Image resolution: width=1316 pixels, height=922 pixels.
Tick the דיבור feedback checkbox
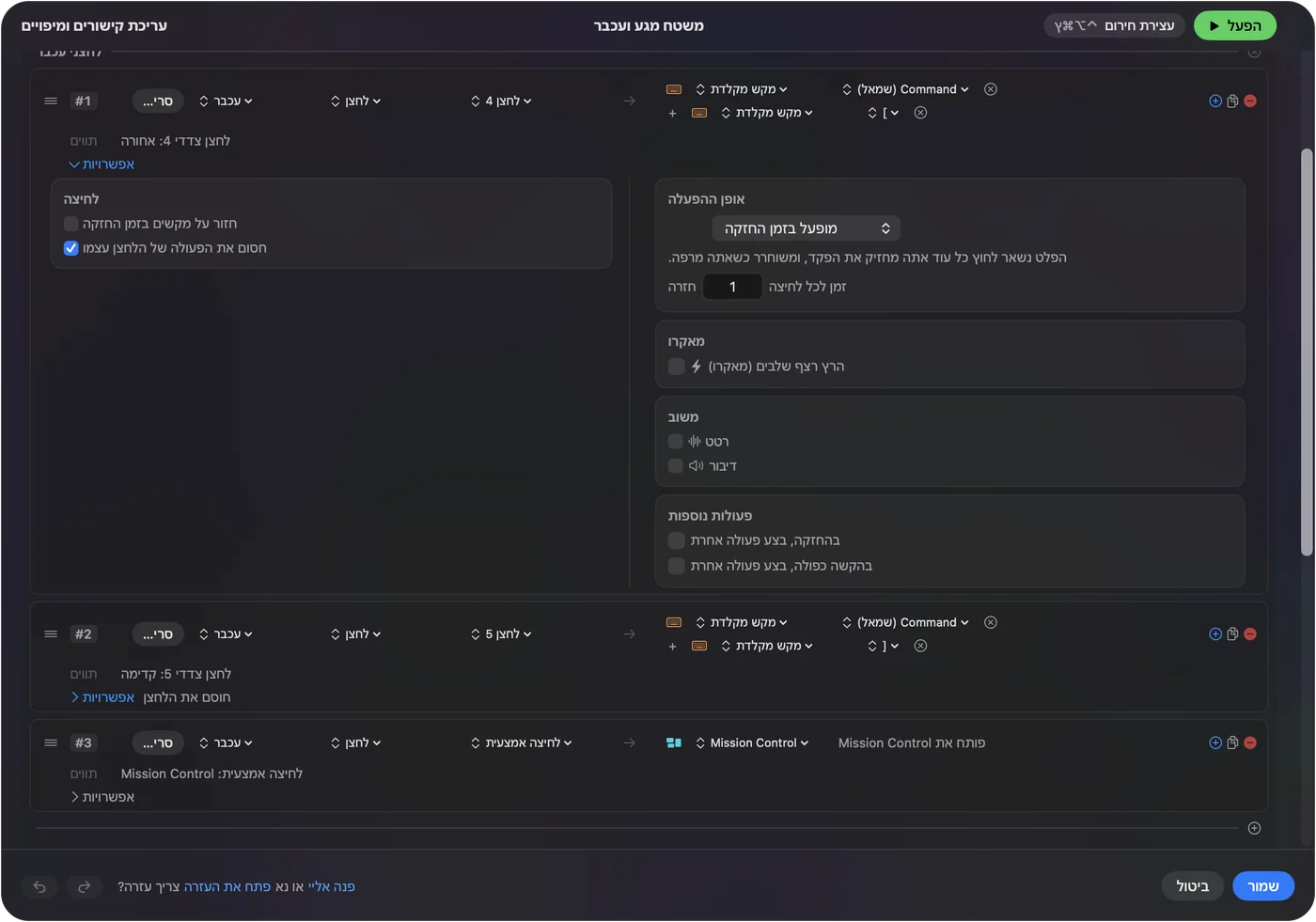(x=675, y=466)
